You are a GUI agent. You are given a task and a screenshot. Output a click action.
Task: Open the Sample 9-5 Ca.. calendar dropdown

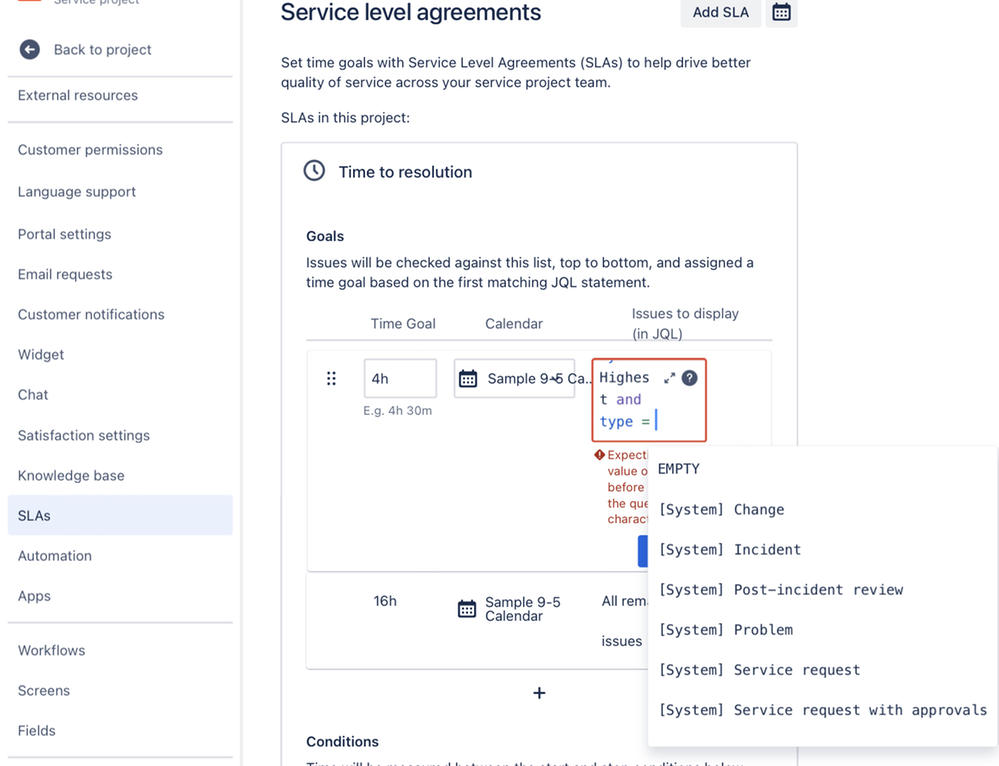click(x=514, y=379)
